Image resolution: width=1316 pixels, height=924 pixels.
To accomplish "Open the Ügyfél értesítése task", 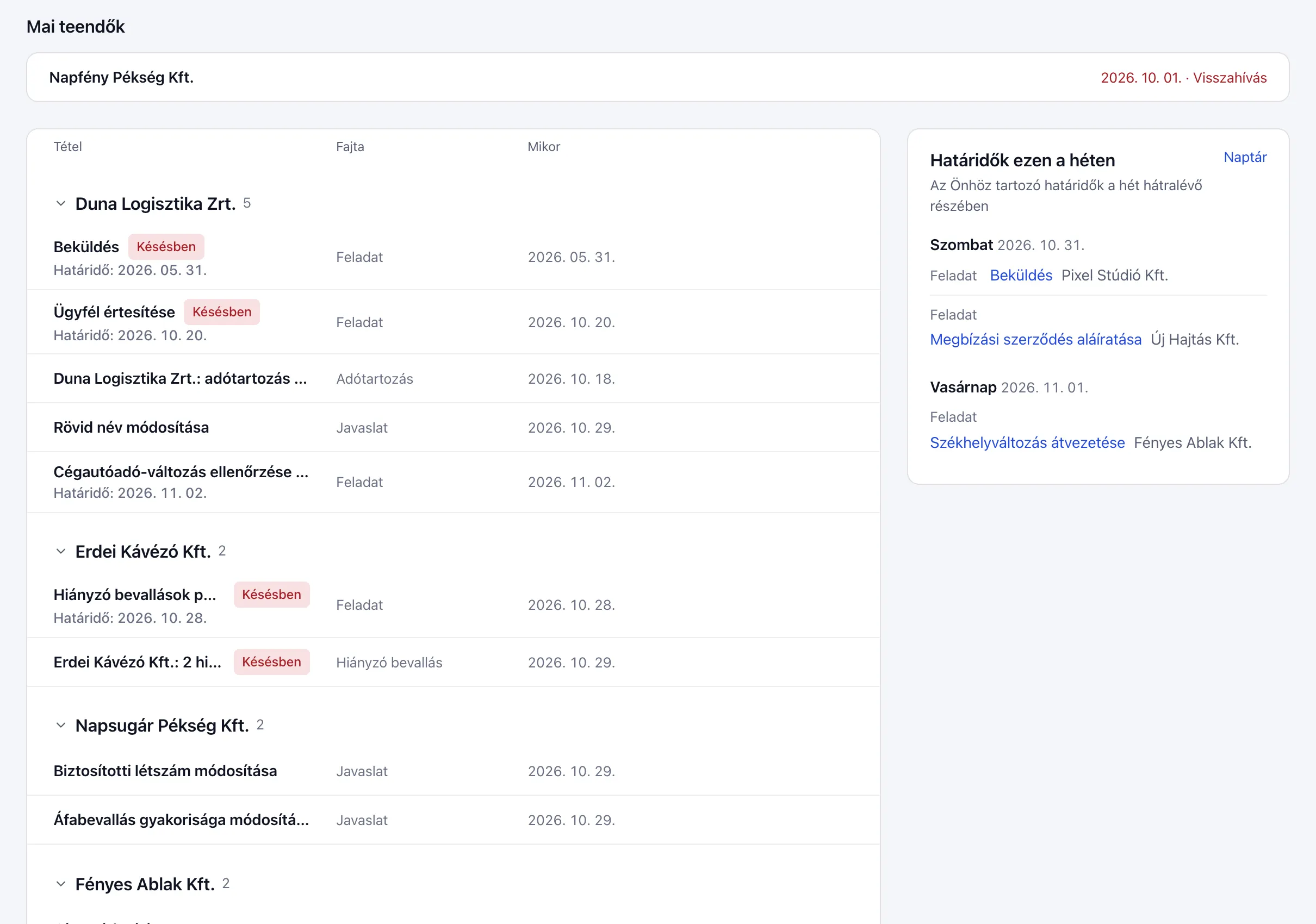I will (x=114, y=312).
